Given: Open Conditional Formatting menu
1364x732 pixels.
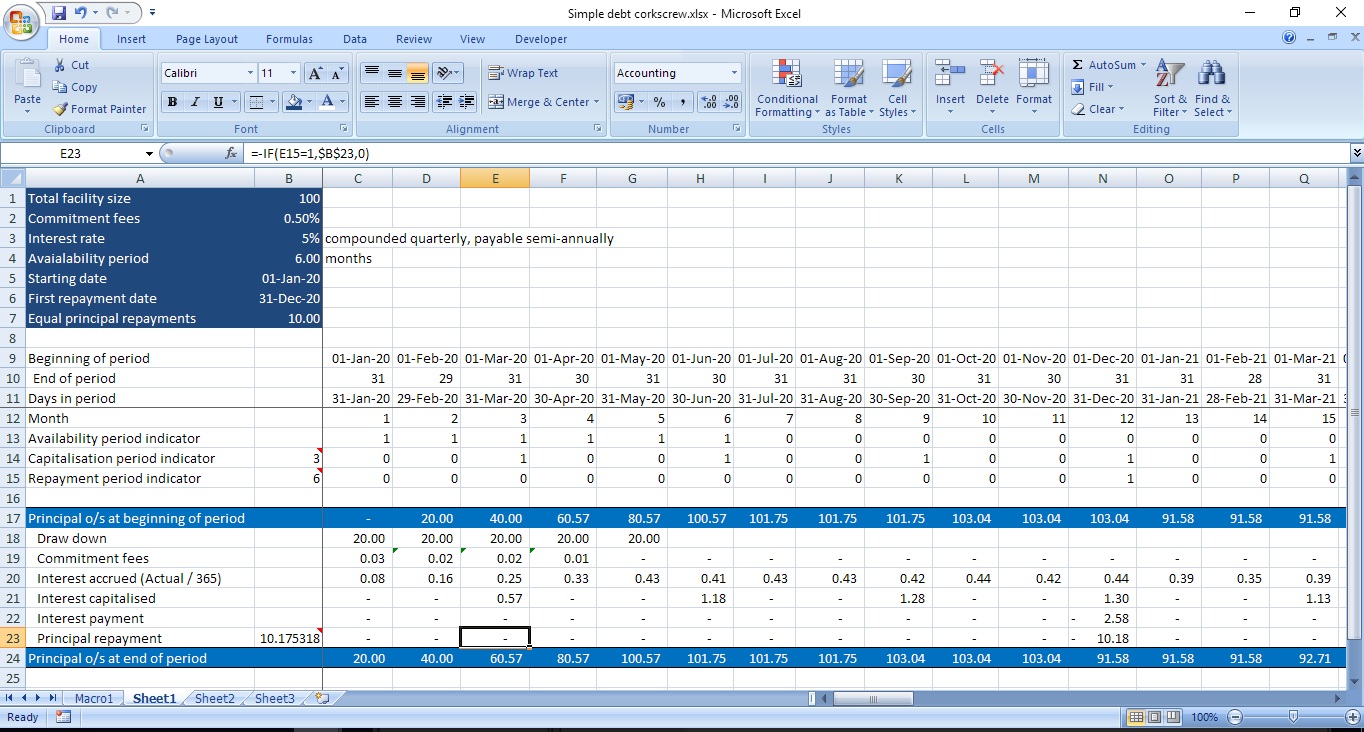Looking at the screenshot, I should click(787, 88).
